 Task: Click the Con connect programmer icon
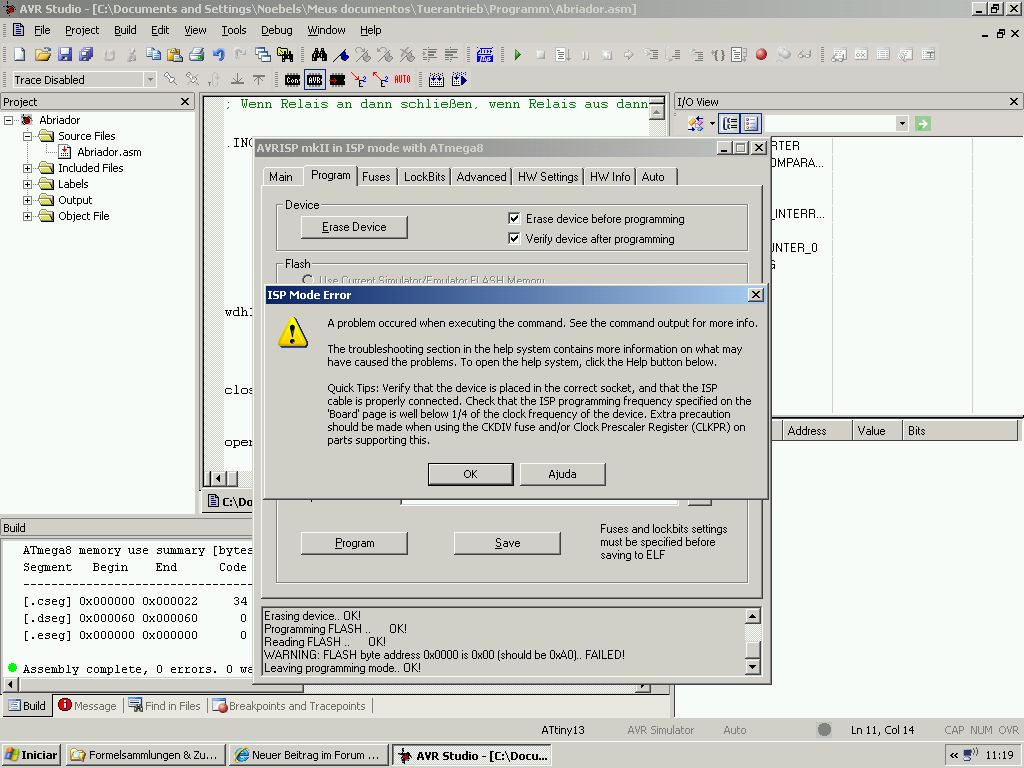point(293,80)
